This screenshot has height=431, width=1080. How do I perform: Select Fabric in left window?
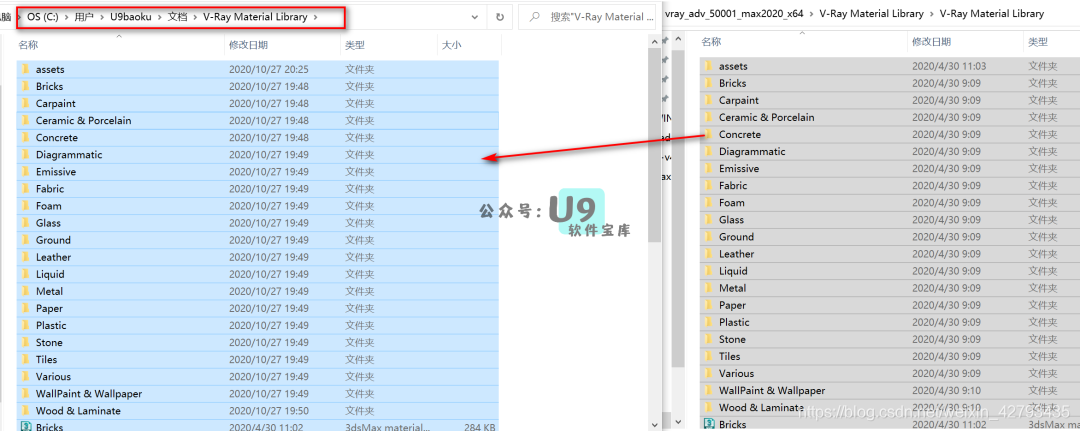(x=50, y=189)
